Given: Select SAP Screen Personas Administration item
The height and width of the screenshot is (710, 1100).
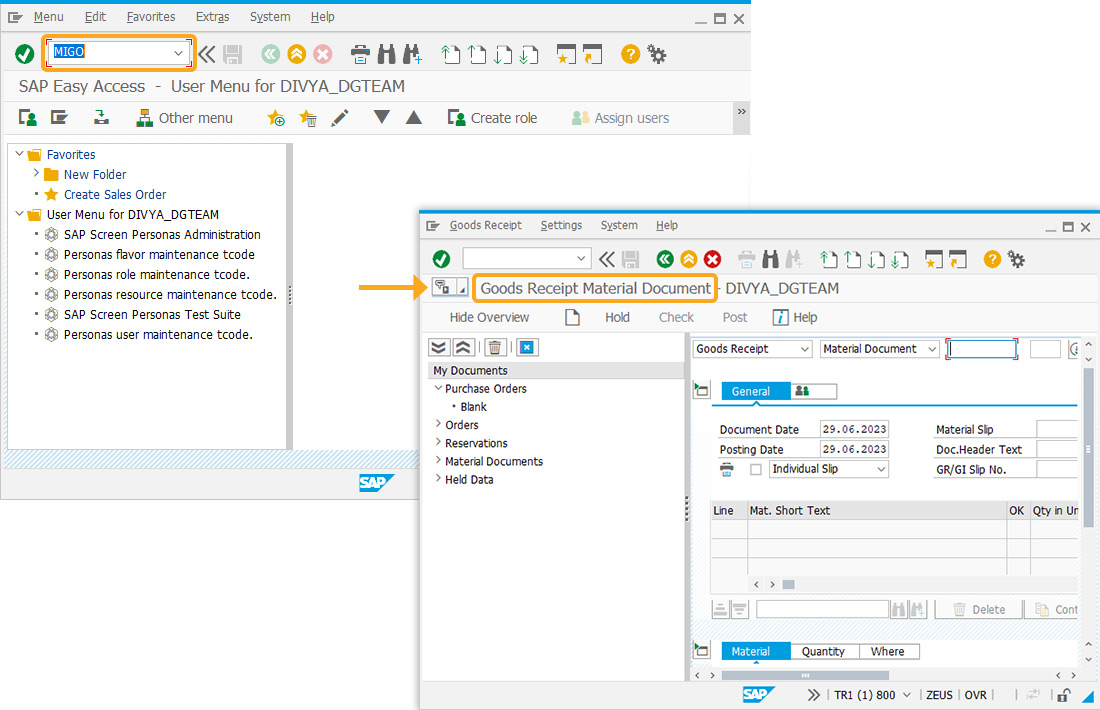Looking at the screenshot, I should (162, 234).
